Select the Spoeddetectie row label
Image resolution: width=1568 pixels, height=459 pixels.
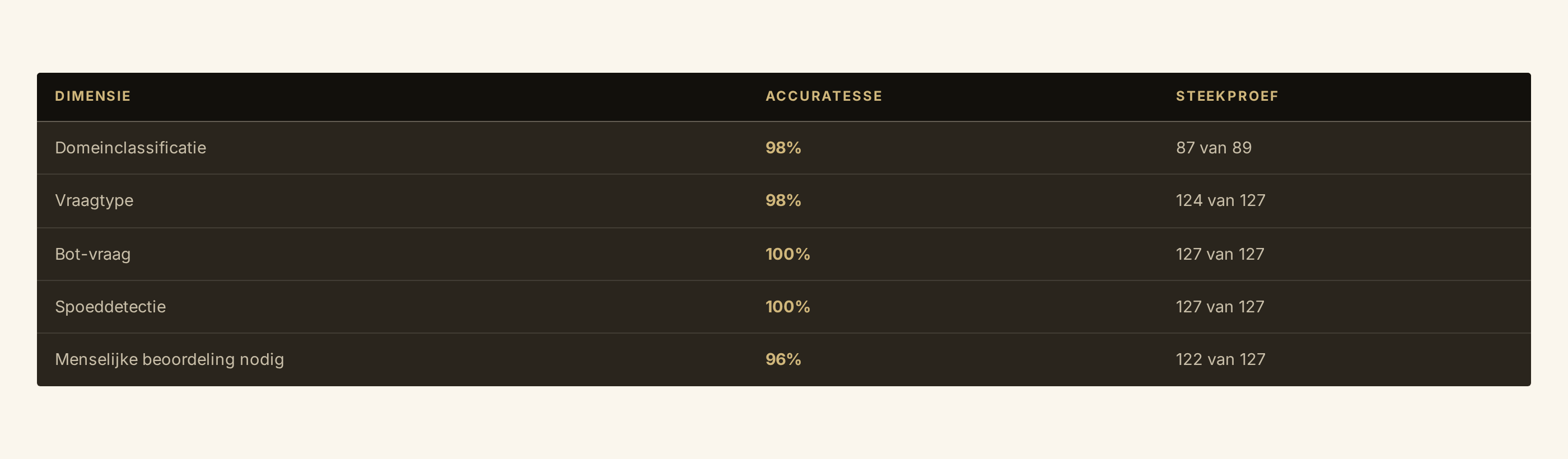[x=110, y=307]
